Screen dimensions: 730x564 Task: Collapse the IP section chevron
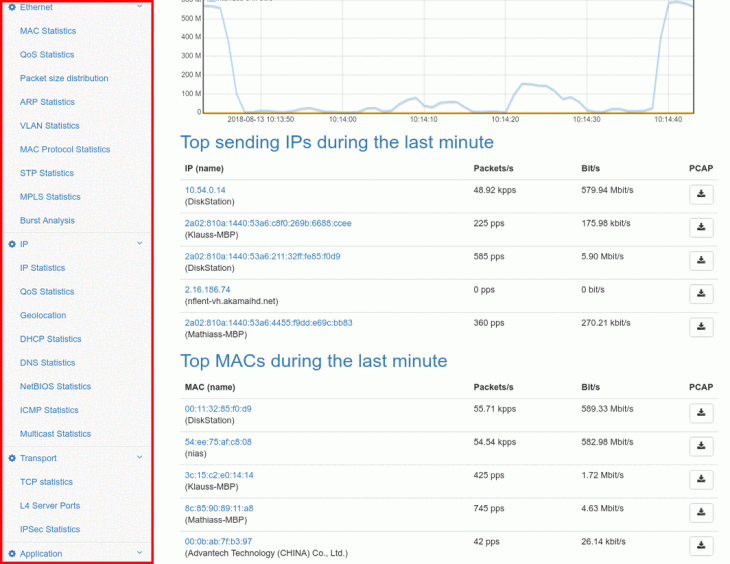point(140,243)
